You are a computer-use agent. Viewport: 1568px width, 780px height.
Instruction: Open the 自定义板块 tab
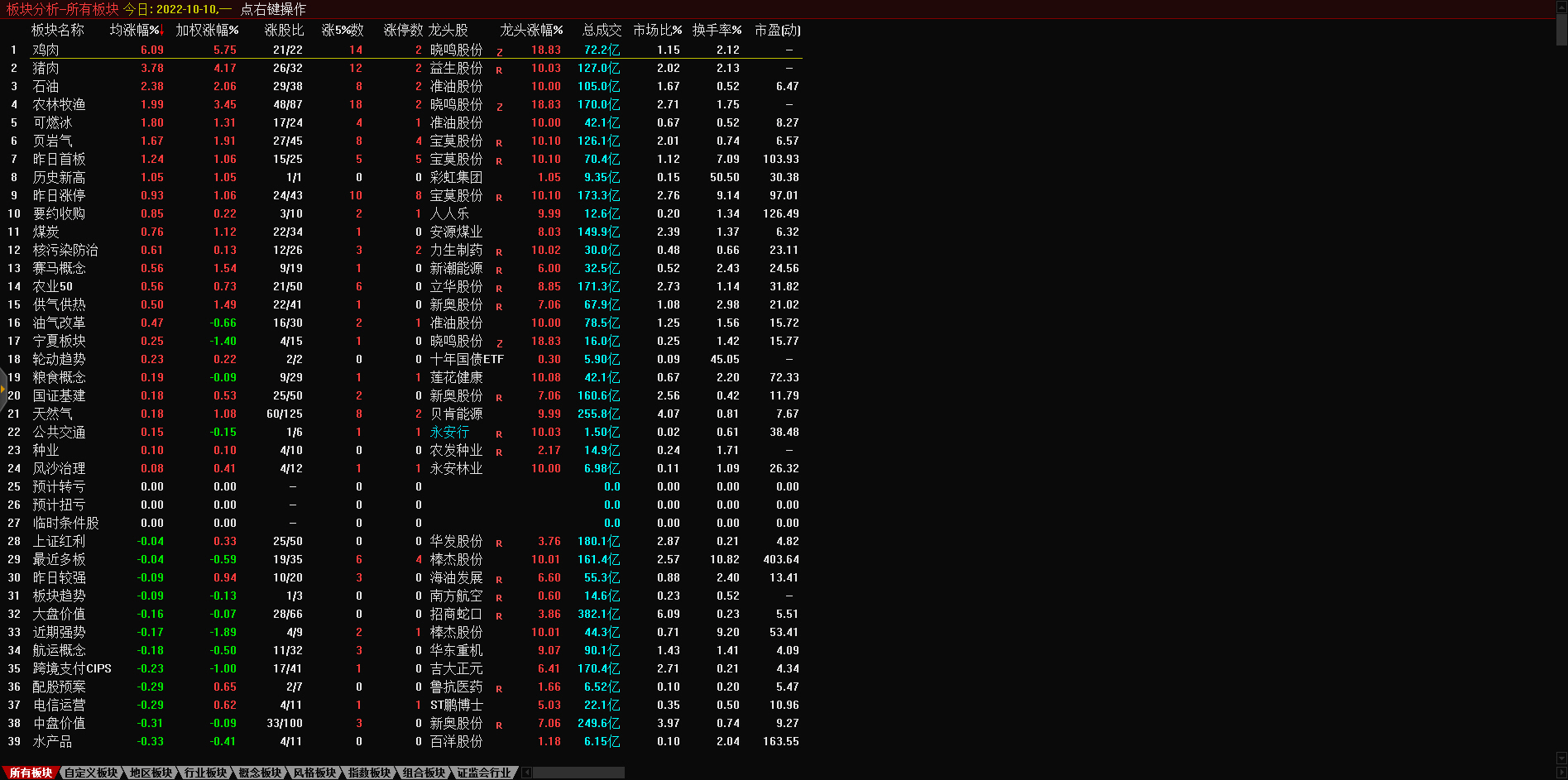91,773
